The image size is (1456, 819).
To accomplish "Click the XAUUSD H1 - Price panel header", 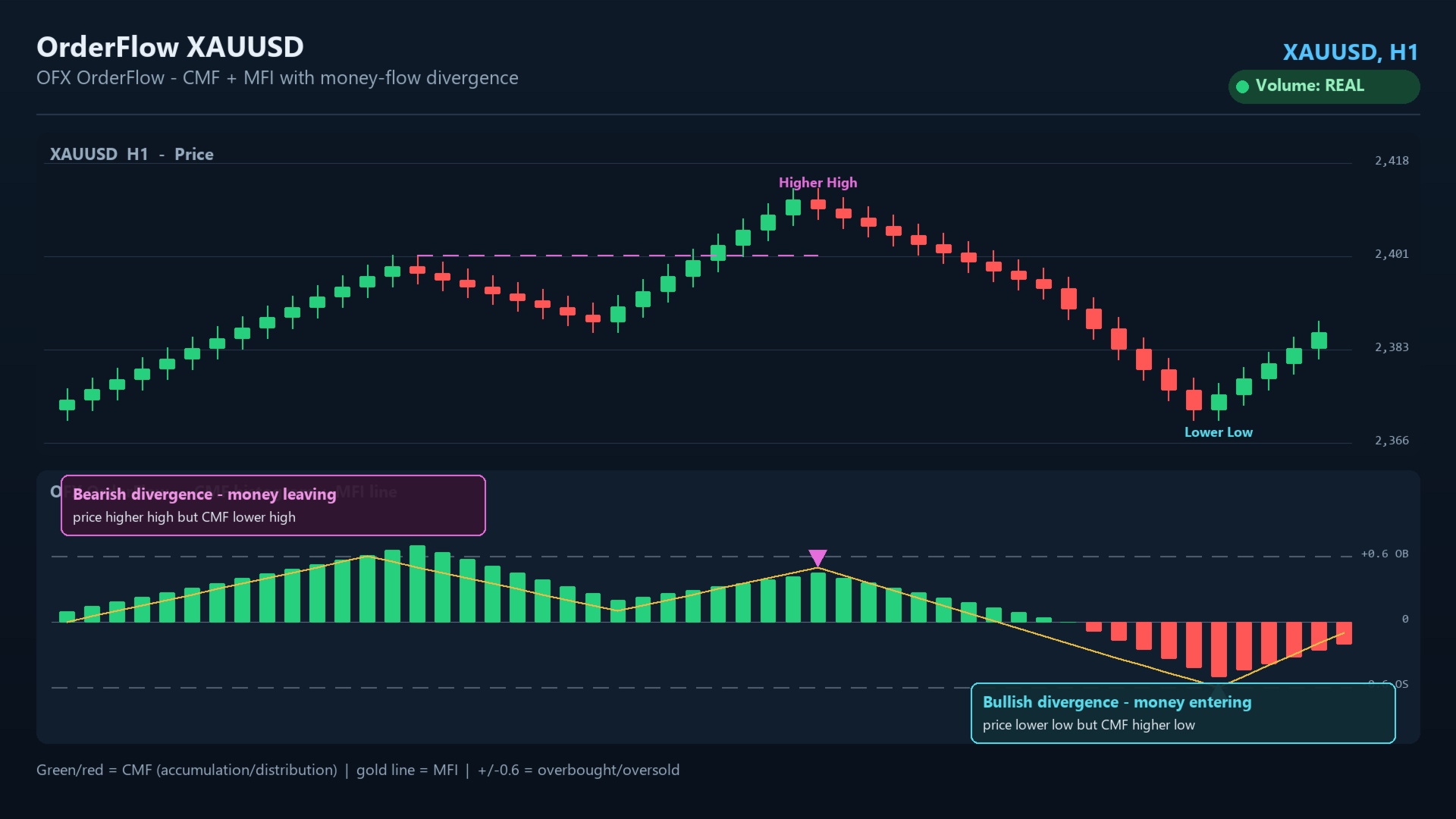I will 131,155.
